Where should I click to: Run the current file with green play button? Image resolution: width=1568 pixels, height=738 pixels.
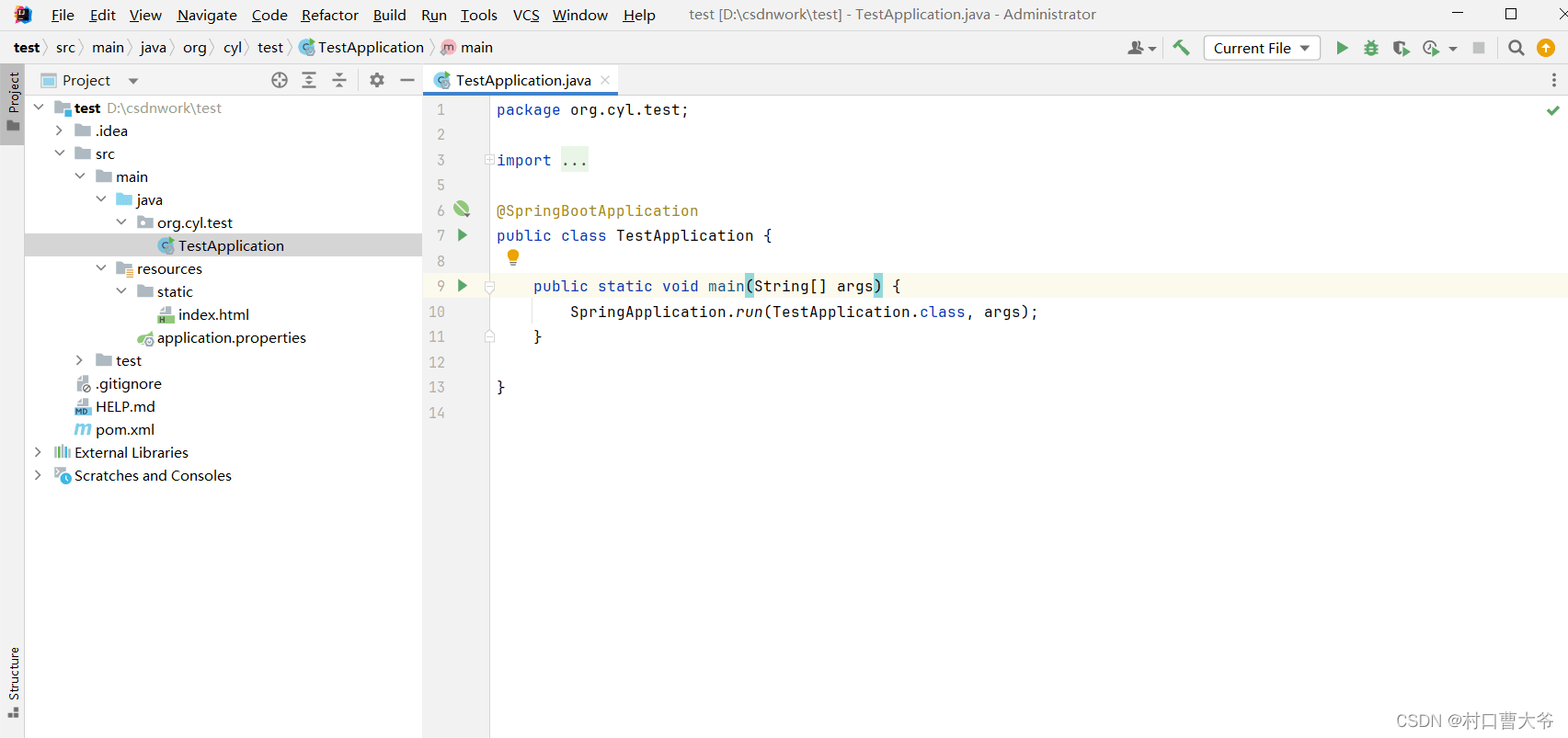(x=1342, y=48)
